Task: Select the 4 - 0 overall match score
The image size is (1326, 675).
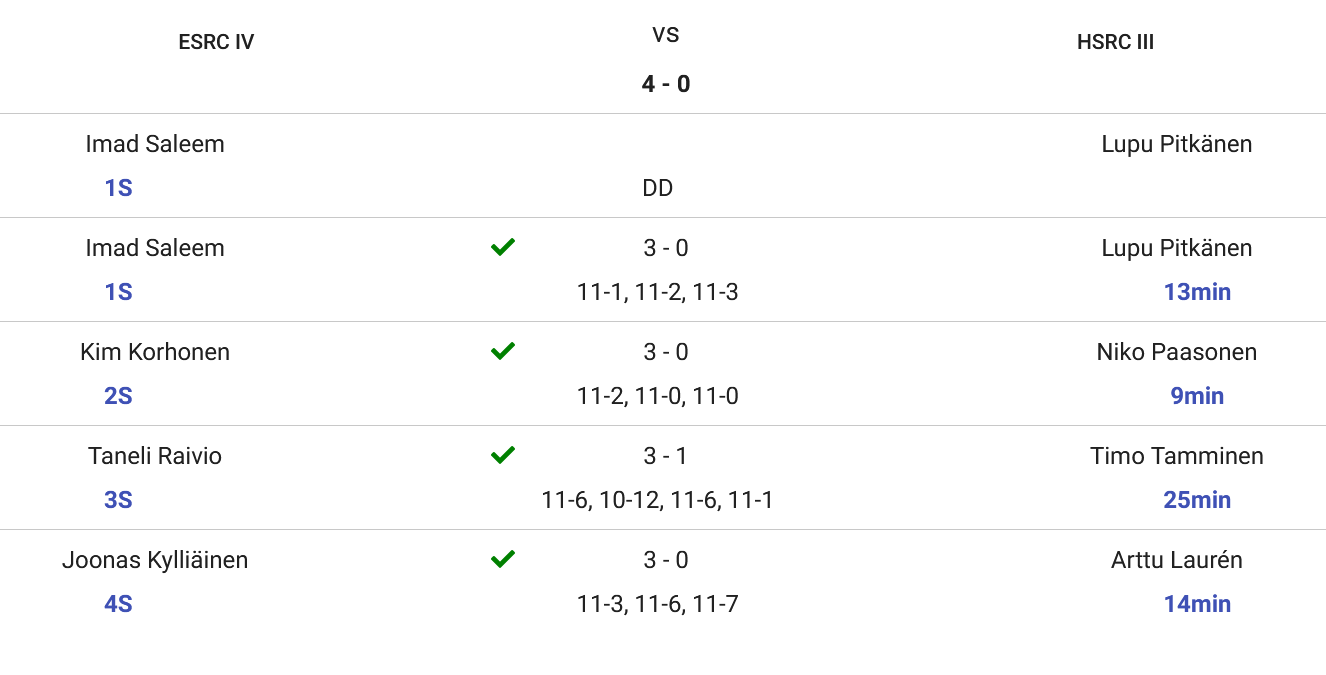Action: (x=666, y=84)
